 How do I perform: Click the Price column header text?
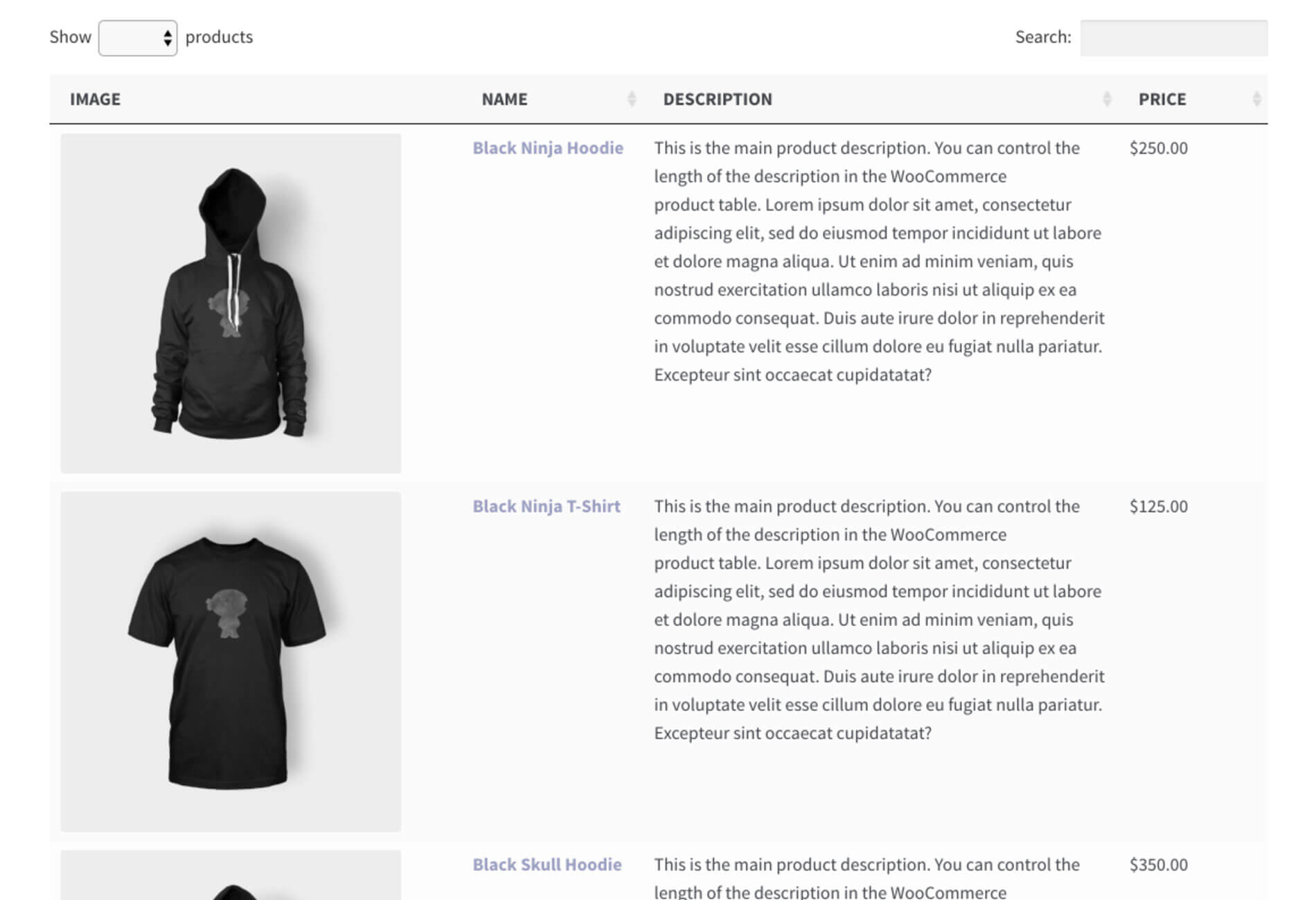(x=1162, y=99)
